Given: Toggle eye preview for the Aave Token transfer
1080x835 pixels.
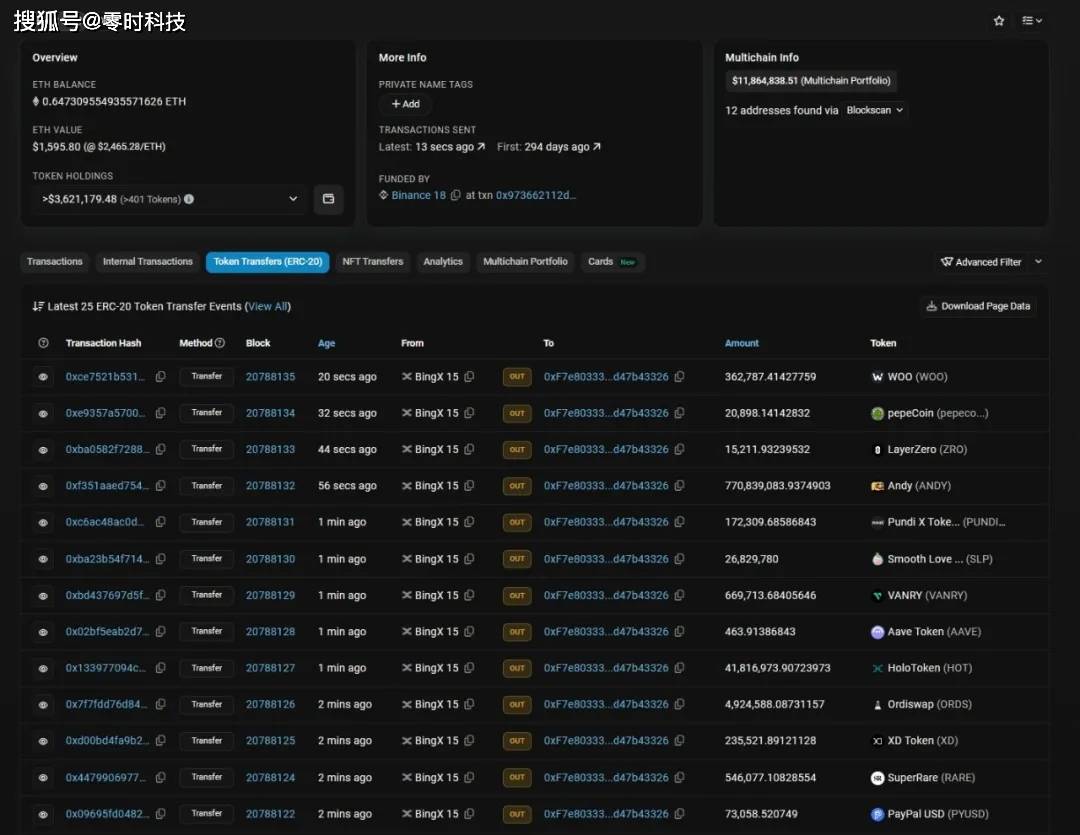Looking at the screenshot, I should coord(43,632).
